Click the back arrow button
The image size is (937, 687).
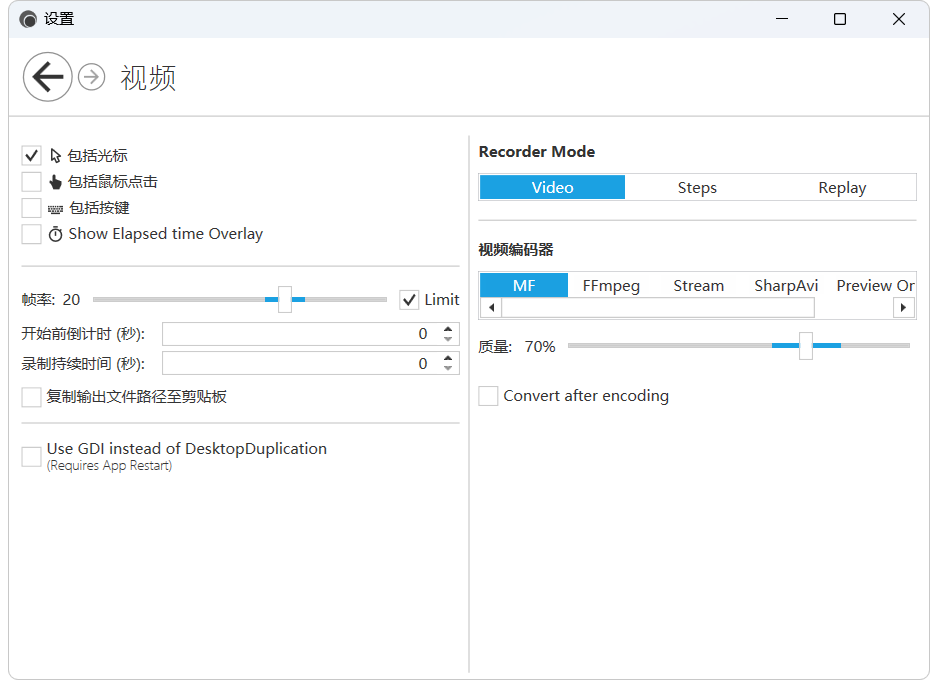click(x=48, y=76)
